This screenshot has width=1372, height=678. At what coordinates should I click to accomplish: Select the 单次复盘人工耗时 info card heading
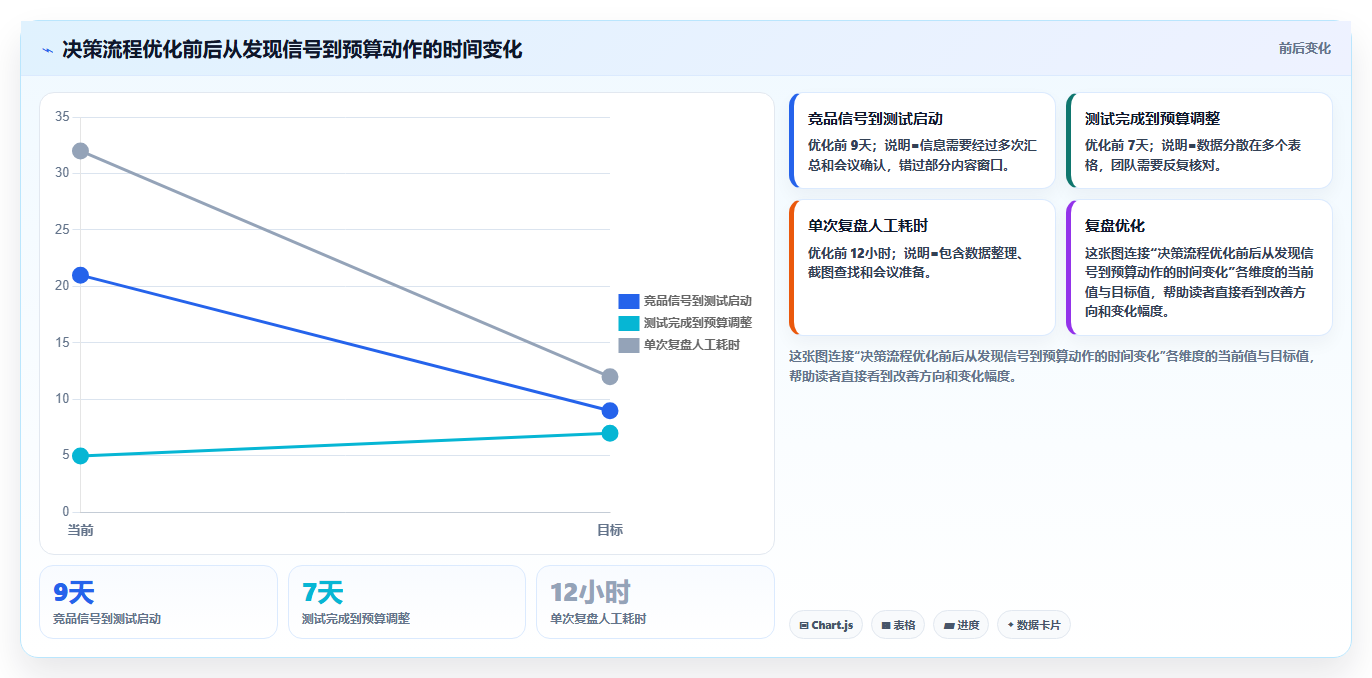(x=868, y=226)
